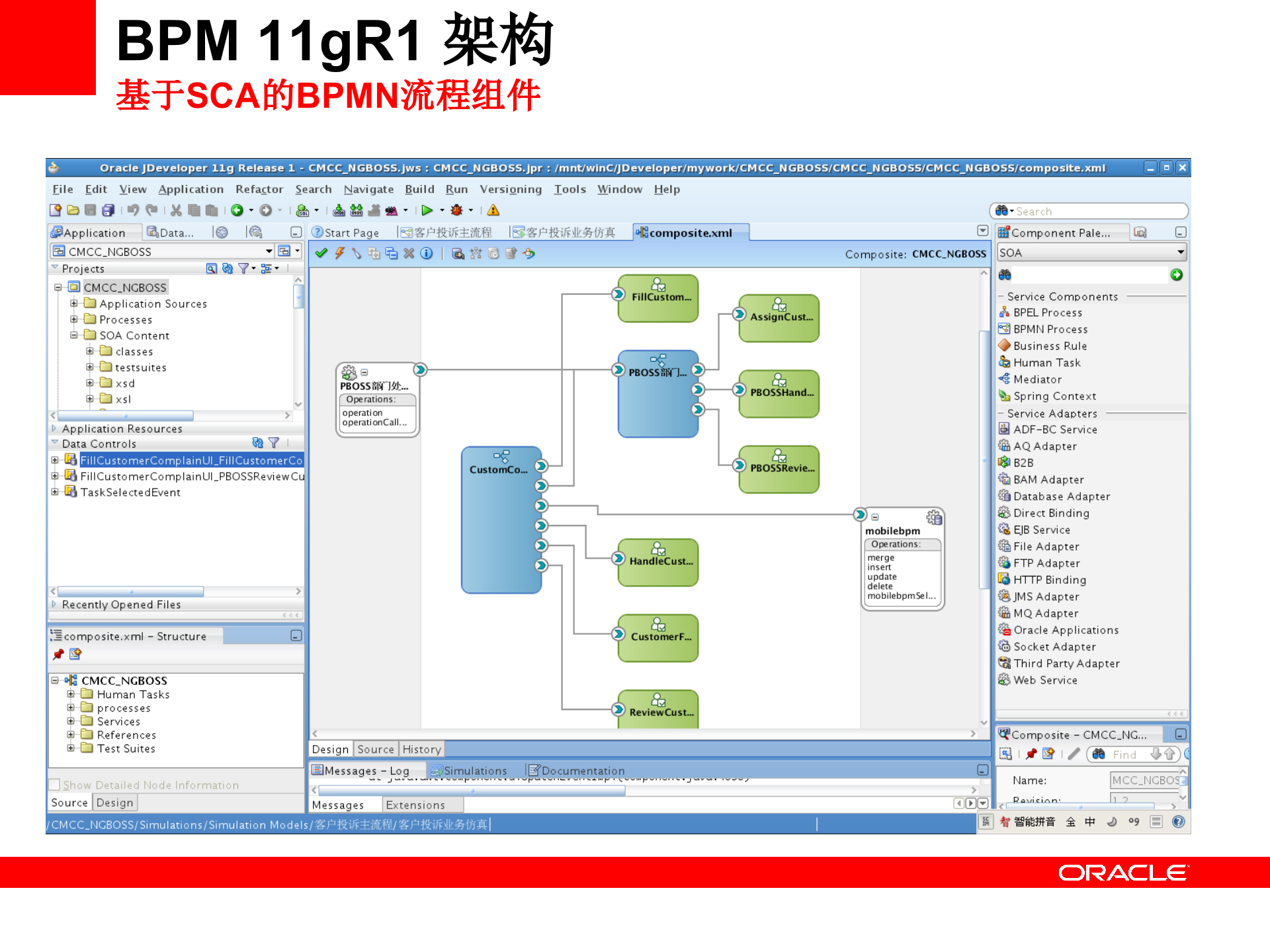
Task: Enable the Show Detailed Node Information checkbox
Action: [x=54, y=784]
